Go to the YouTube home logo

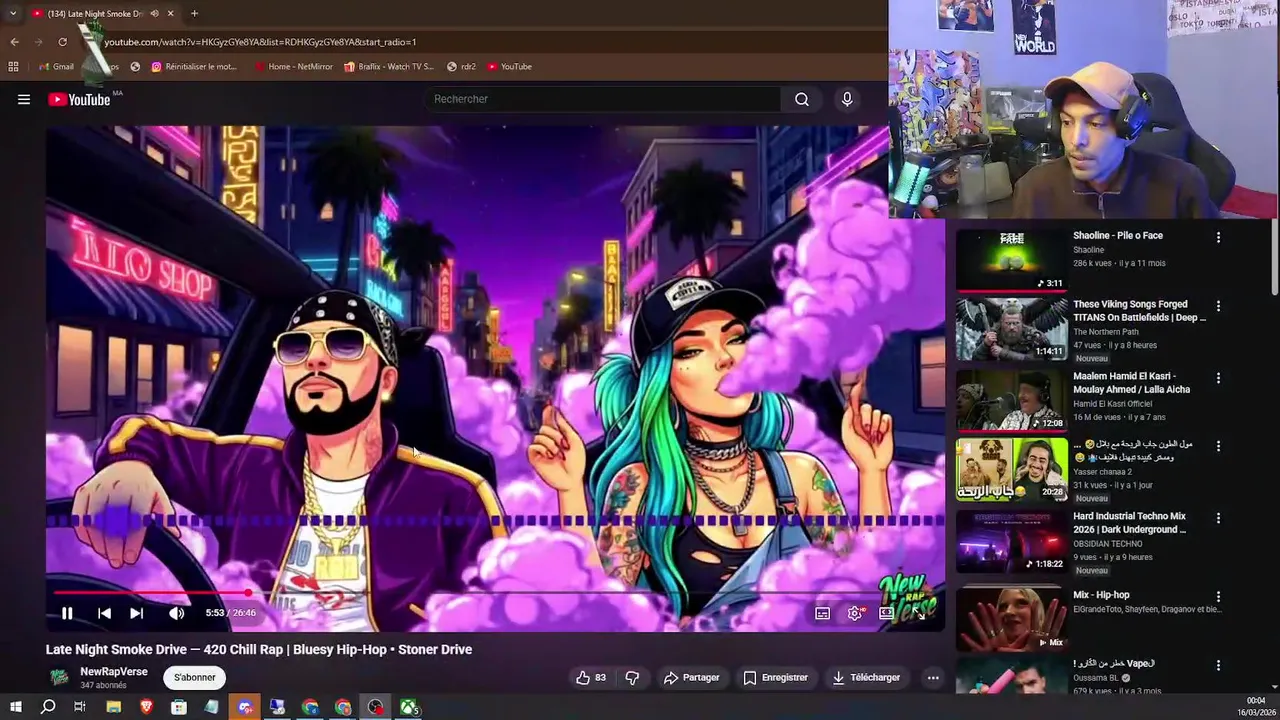[x=79, y=99]
